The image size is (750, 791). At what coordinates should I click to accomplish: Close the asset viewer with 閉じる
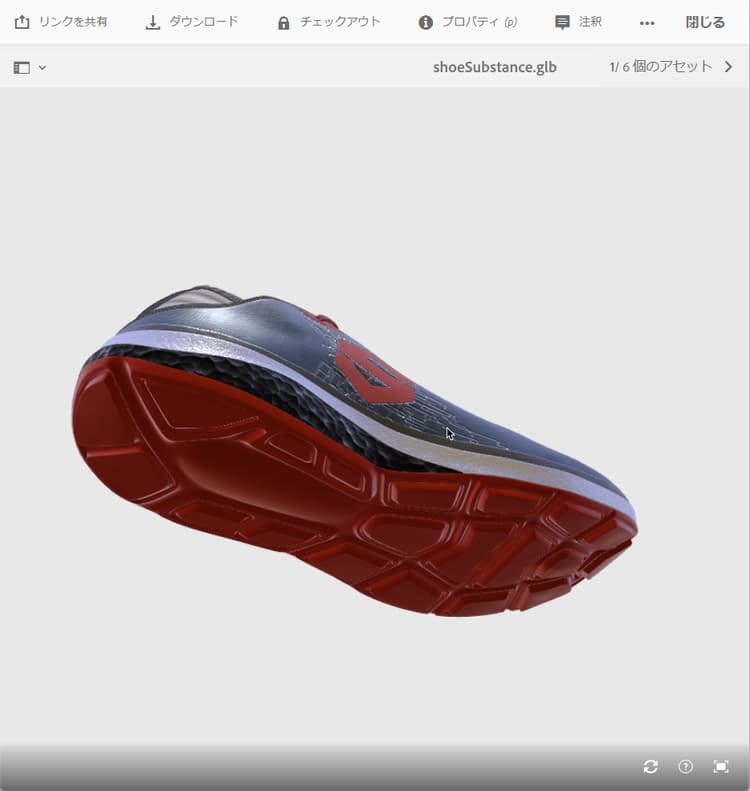click(x=705, y=22)
